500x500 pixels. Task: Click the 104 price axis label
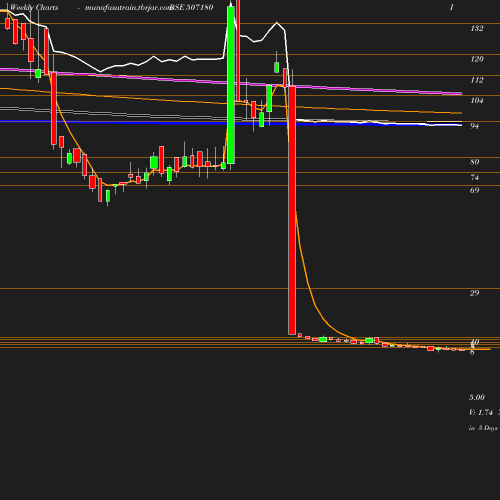click(x=477, y=100)
